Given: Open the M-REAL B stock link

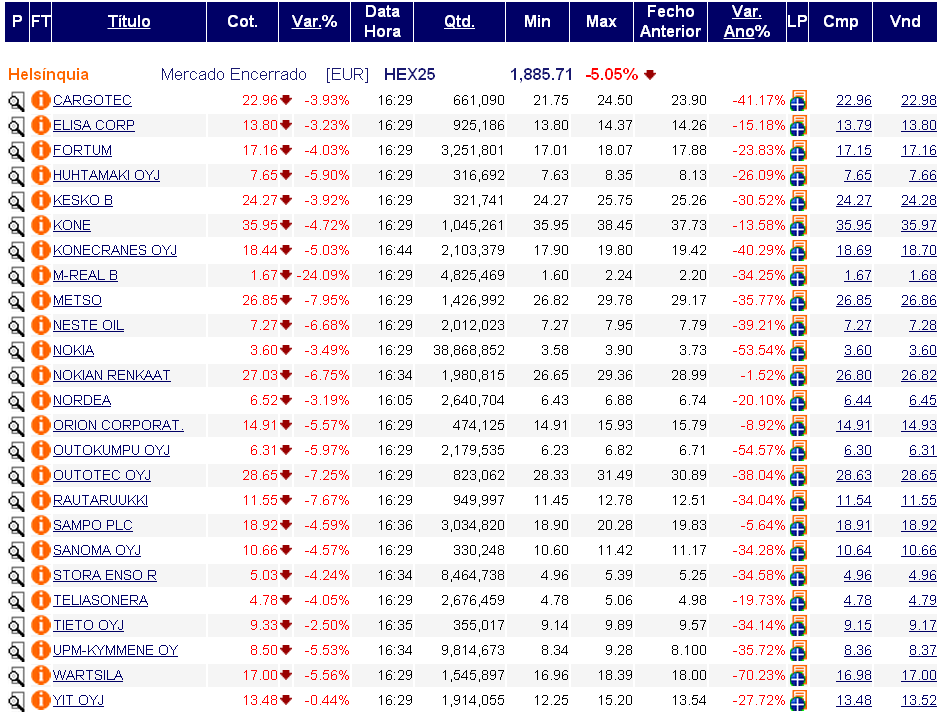Looking at the screenshot, I should [85, 275].
